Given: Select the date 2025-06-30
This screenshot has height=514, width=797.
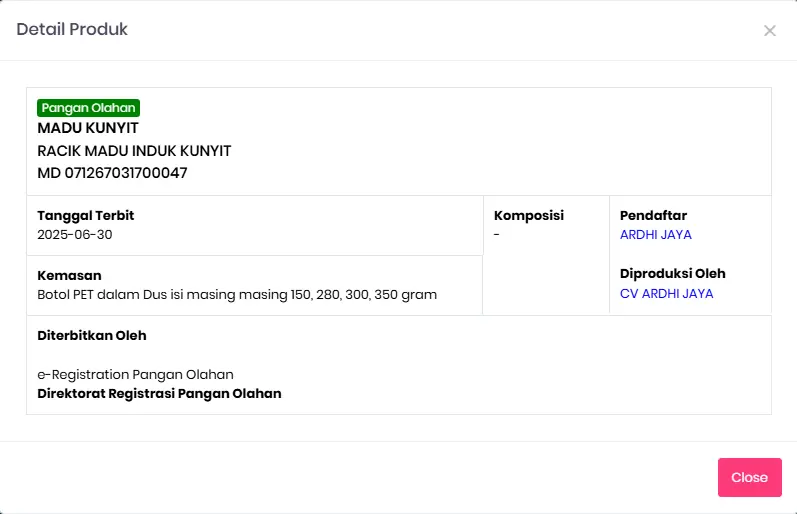Looking at the screenshot, I should point(75,235).
